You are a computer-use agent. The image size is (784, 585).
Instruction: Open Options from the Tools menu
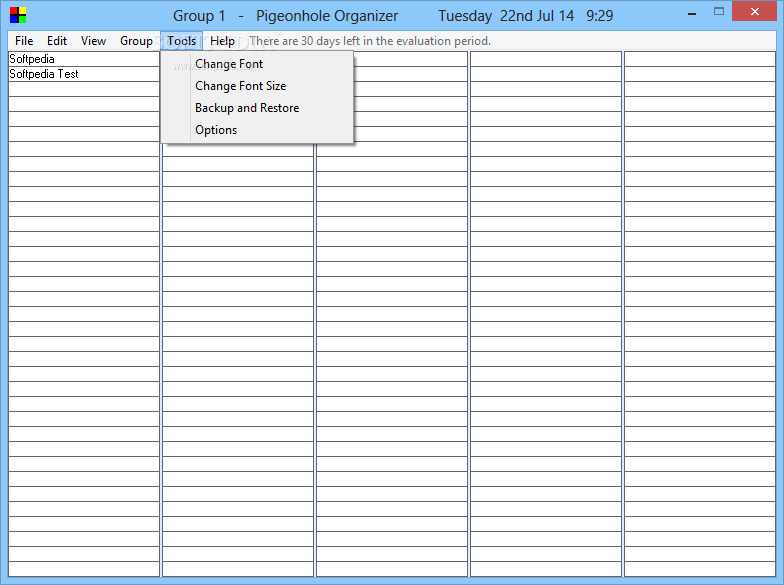click(258, 130)
